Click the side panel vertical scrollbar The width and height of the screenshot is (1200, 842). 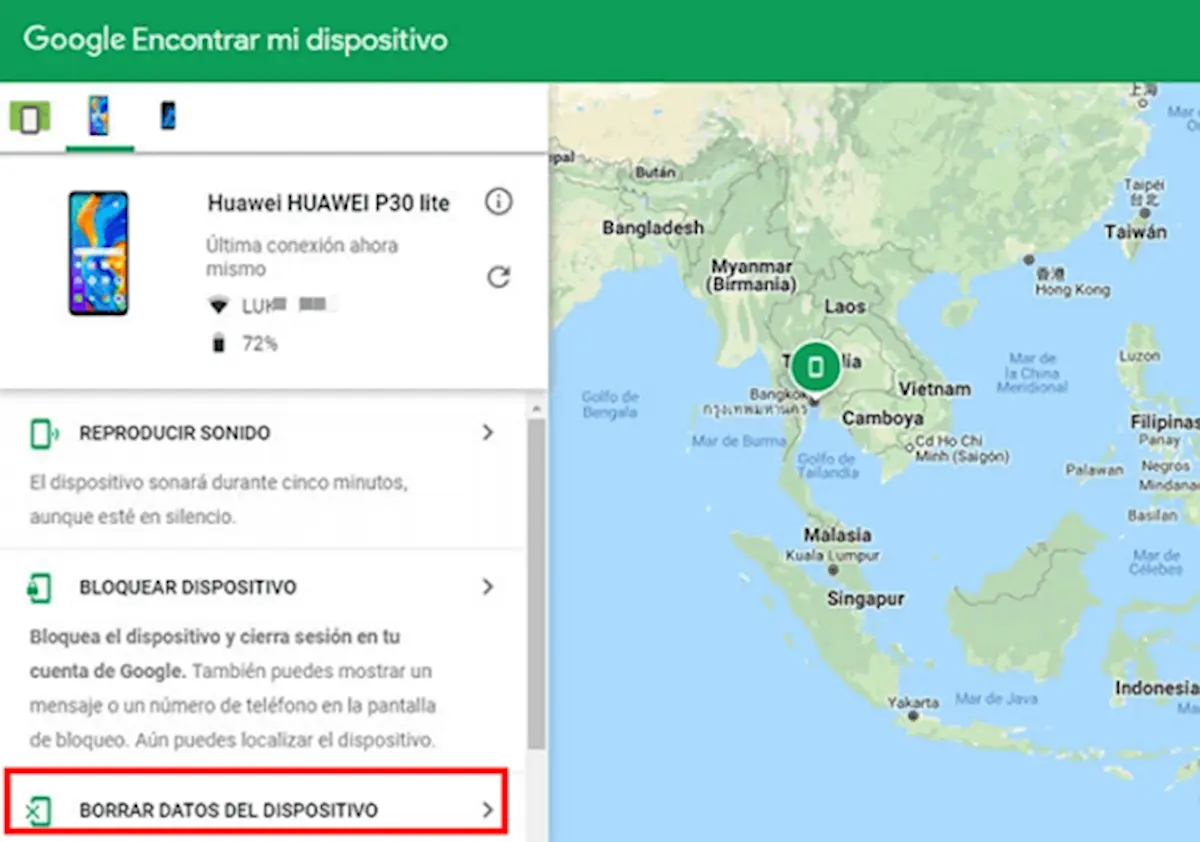(x=537, y=580)
